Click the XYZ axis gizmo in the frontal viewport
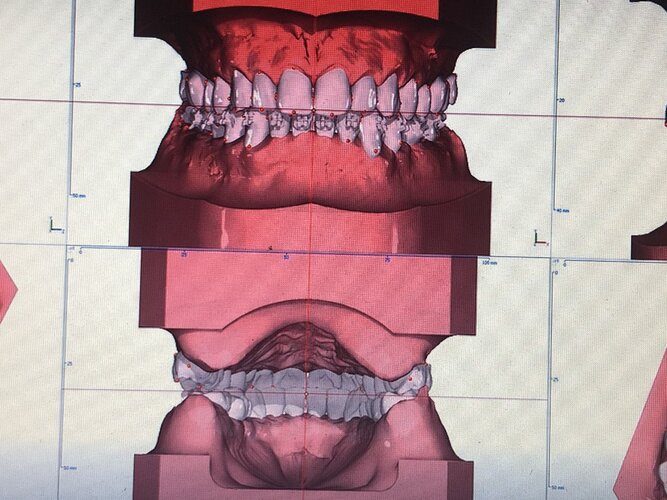Viewport: 667px width, 500px height. pyautogui.click(x=55, y=225)
